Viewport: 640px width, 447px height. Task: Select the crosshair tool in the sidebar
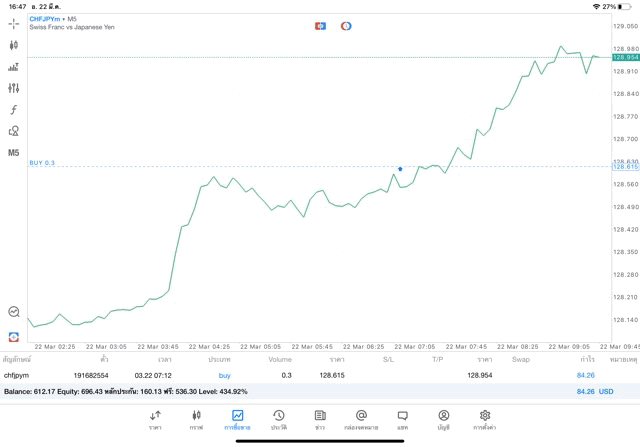click(14, 21)
